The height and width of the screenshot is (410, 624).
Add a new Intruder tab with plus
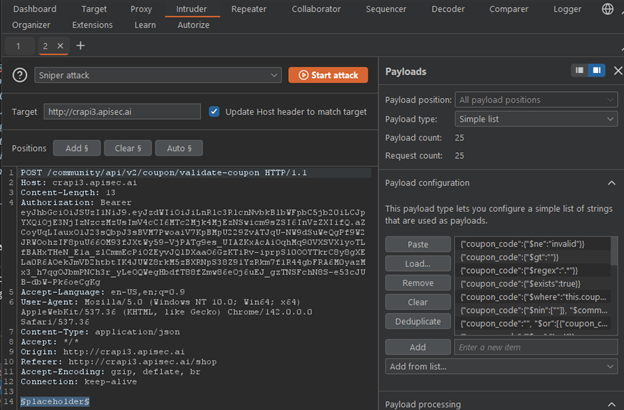80,46
